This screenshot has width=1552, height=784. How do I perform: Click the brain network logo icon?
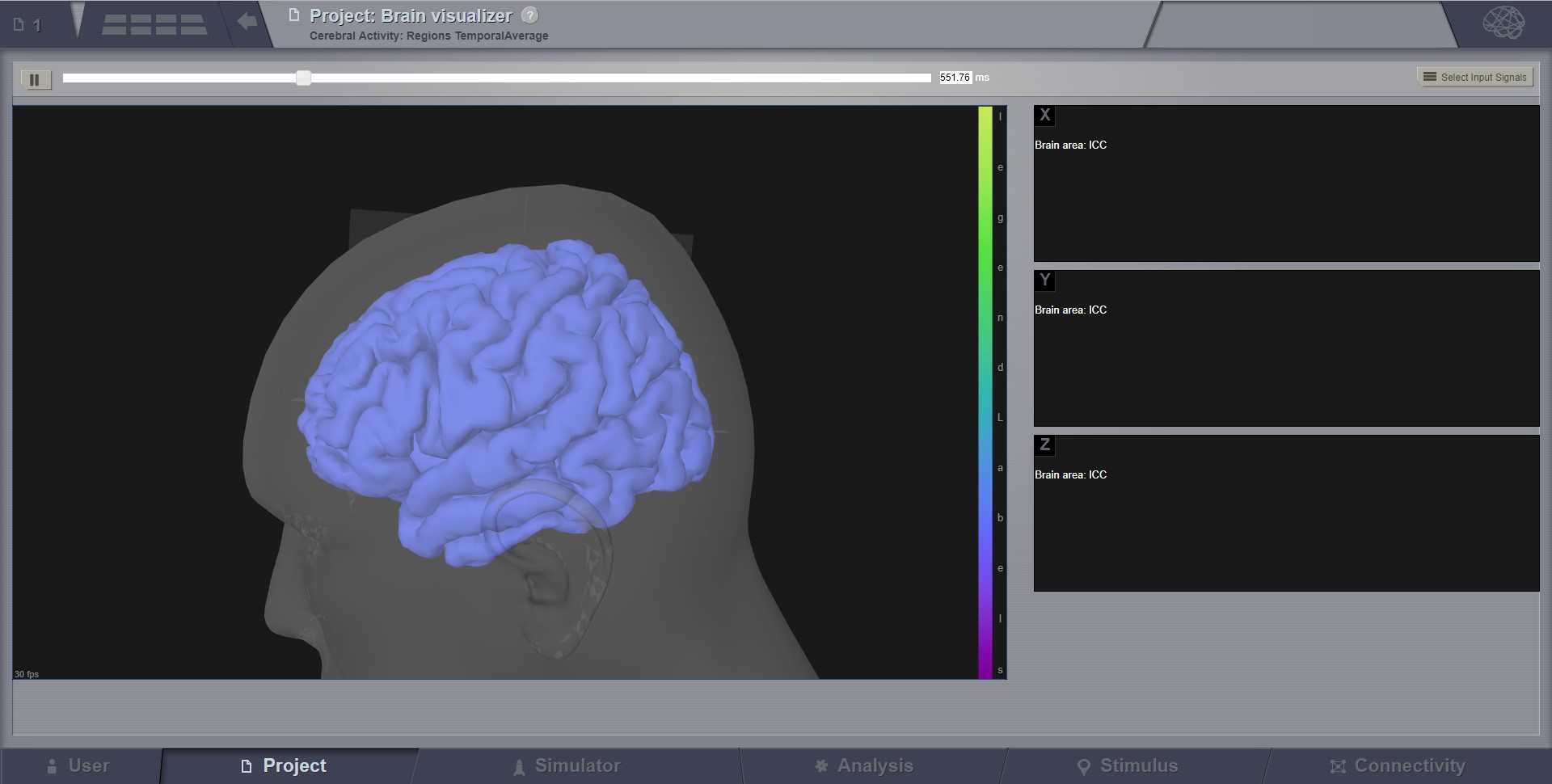point(1503,23)
